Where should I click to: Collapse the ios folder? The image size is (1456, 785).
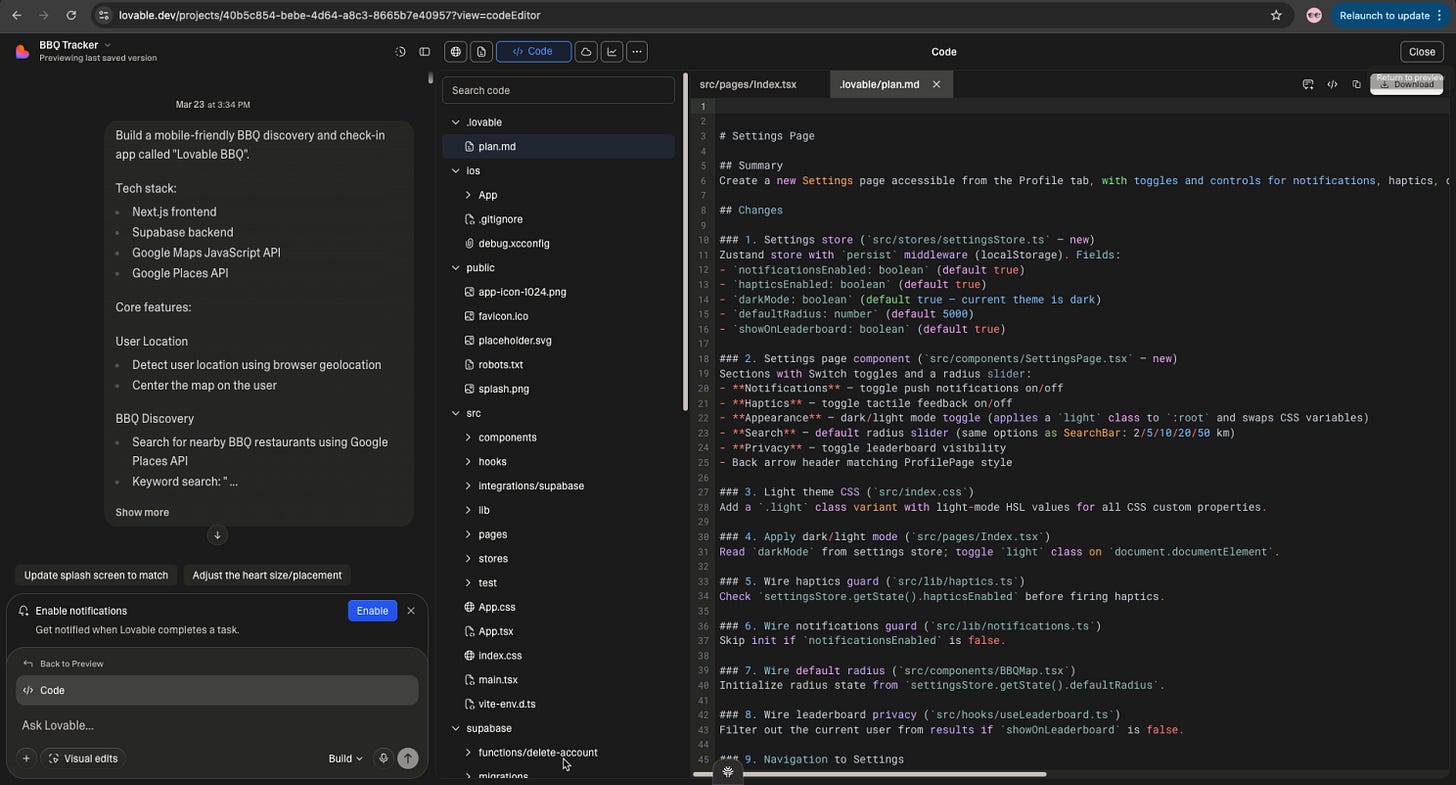click(456, 171)
